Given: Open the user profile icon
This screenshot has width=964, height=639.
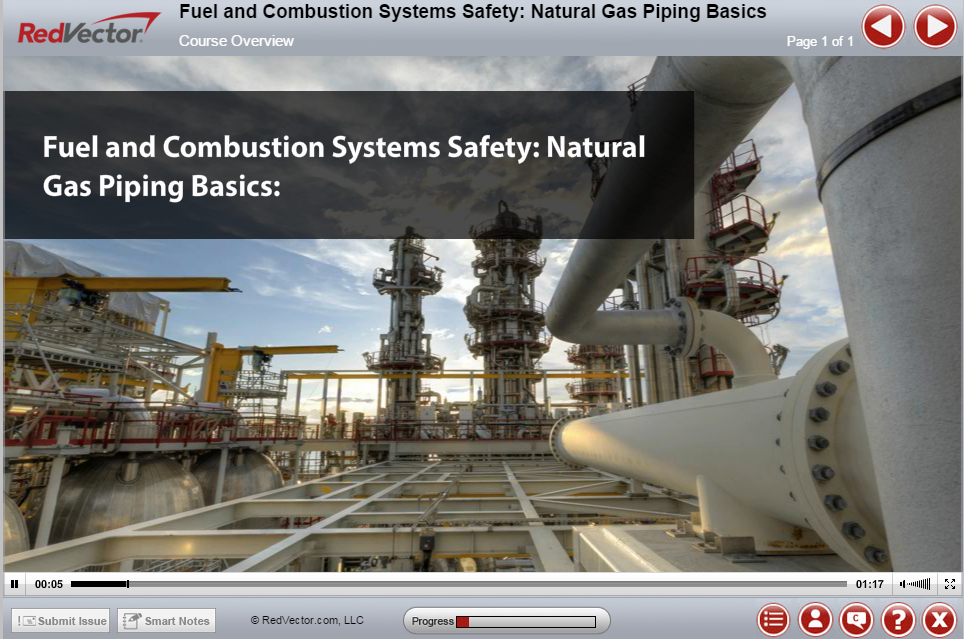Looking at the screenshot, I should point(816,620).
